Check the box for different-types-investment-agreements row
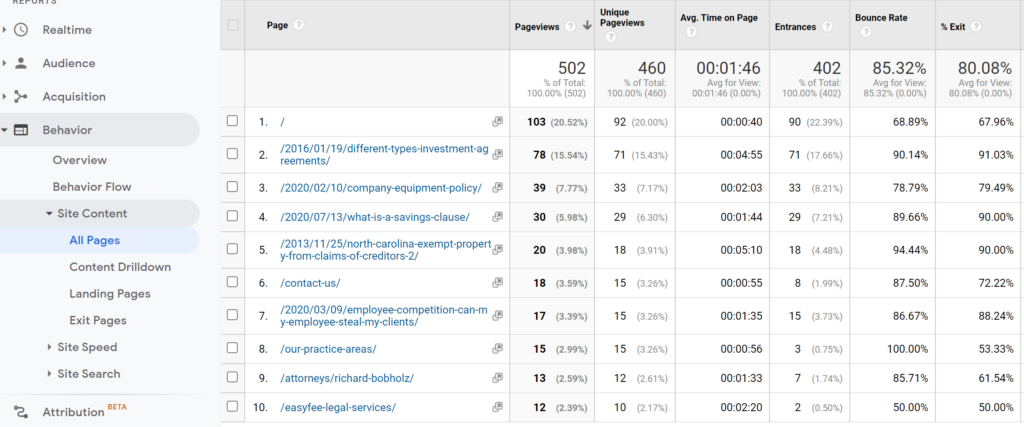 (232, 153)
